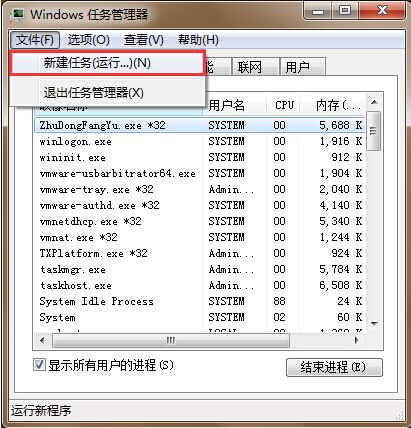
Task: Click the vertical scrollbar up arrow
Action: pos(374,102)
